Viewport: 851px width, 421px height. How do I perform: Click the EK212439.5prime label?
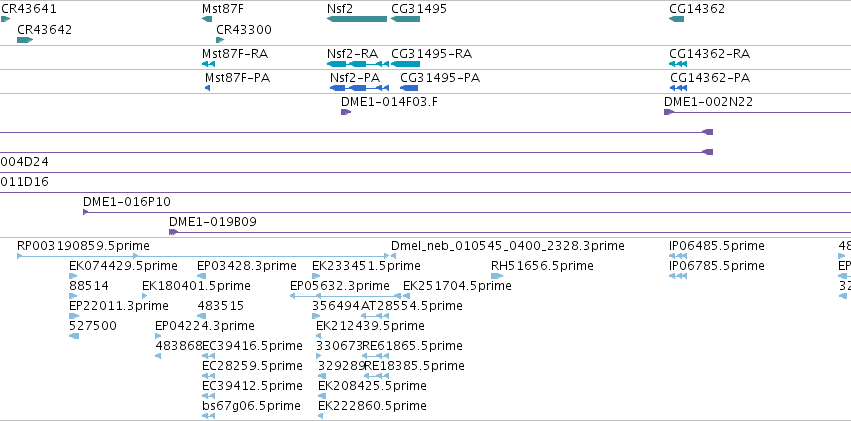coord(370,326)
